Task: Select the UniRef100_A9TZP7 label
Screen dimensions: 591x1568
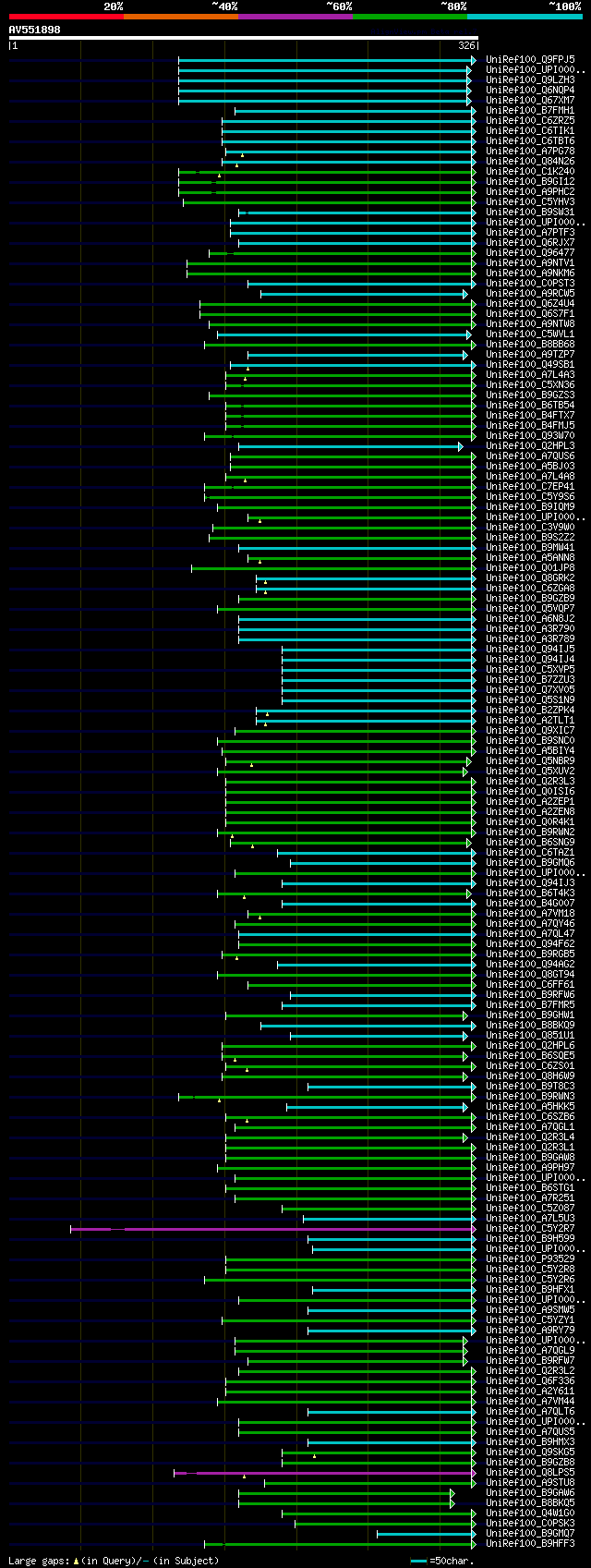Action: 530,355
